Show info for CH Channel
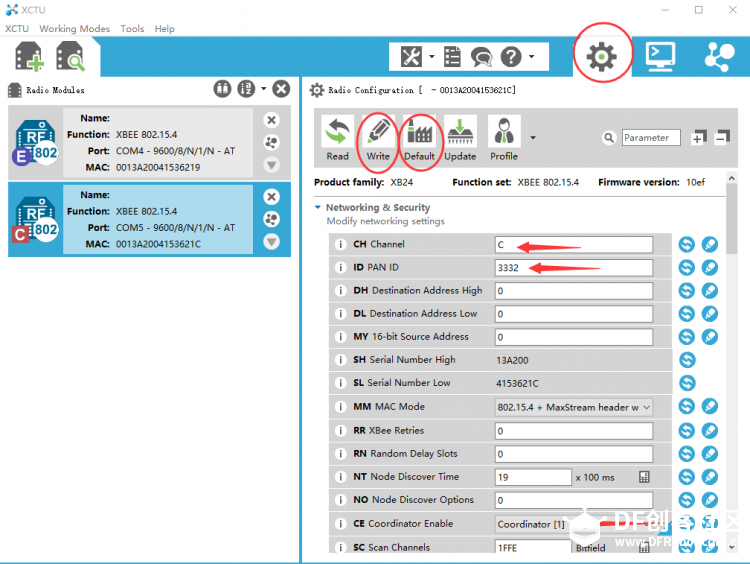The height and width of the screenshot is (564, 750). click(340, 244)
